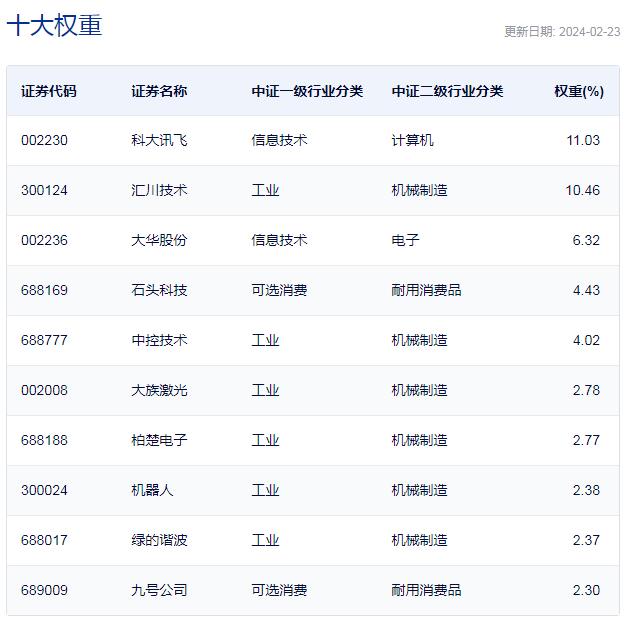Click the update date 2024-02-23
The width and height of the screenshot is (626, 625).
(x=590, y=32)
